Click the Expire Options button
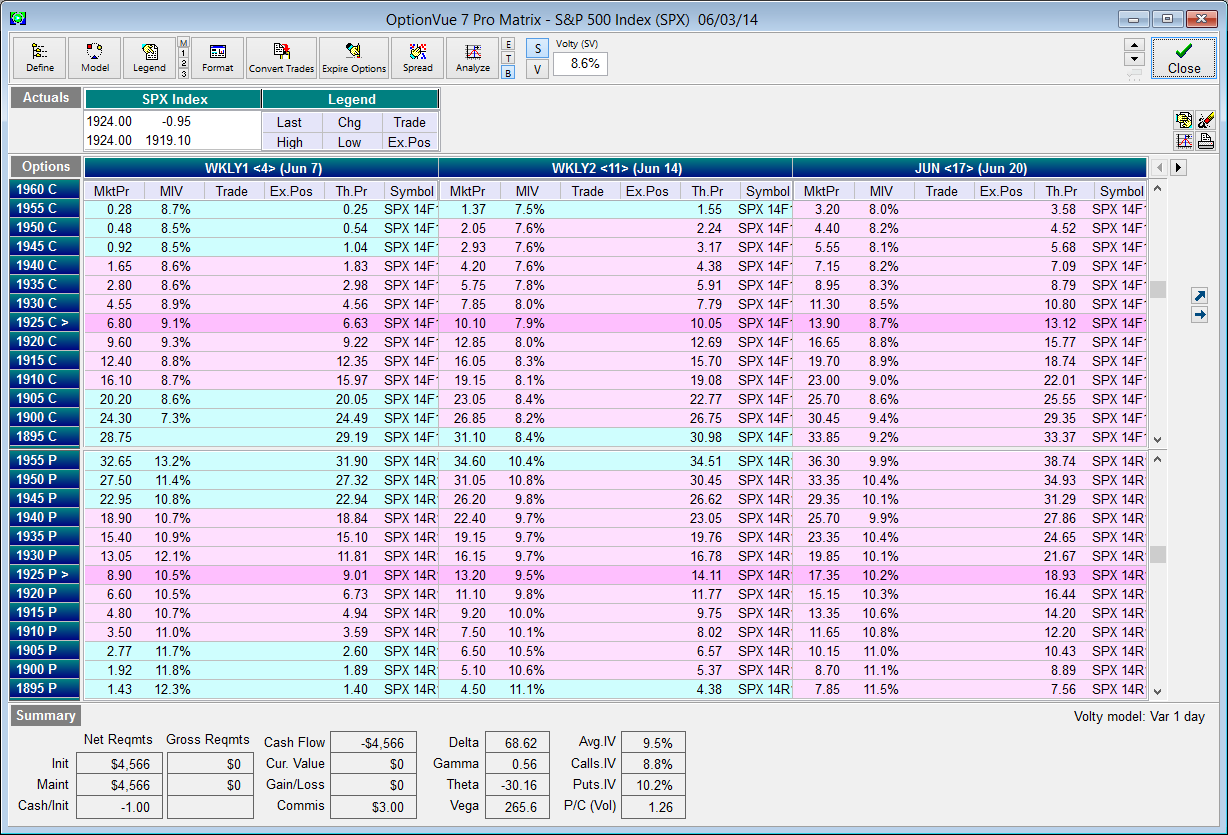Image resolution: width=1228 pixels, height=835 pixels. pos(354,58)
